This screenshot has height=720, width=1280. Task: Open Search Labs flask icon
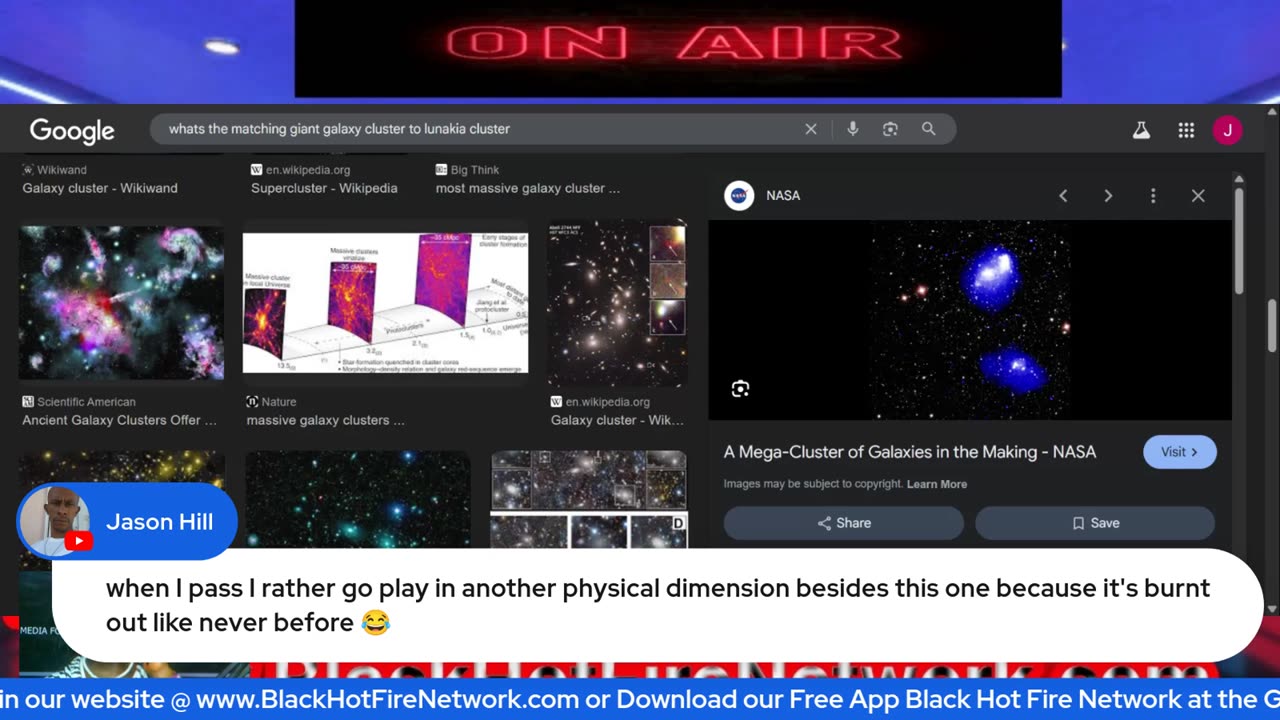point(1141,130)
